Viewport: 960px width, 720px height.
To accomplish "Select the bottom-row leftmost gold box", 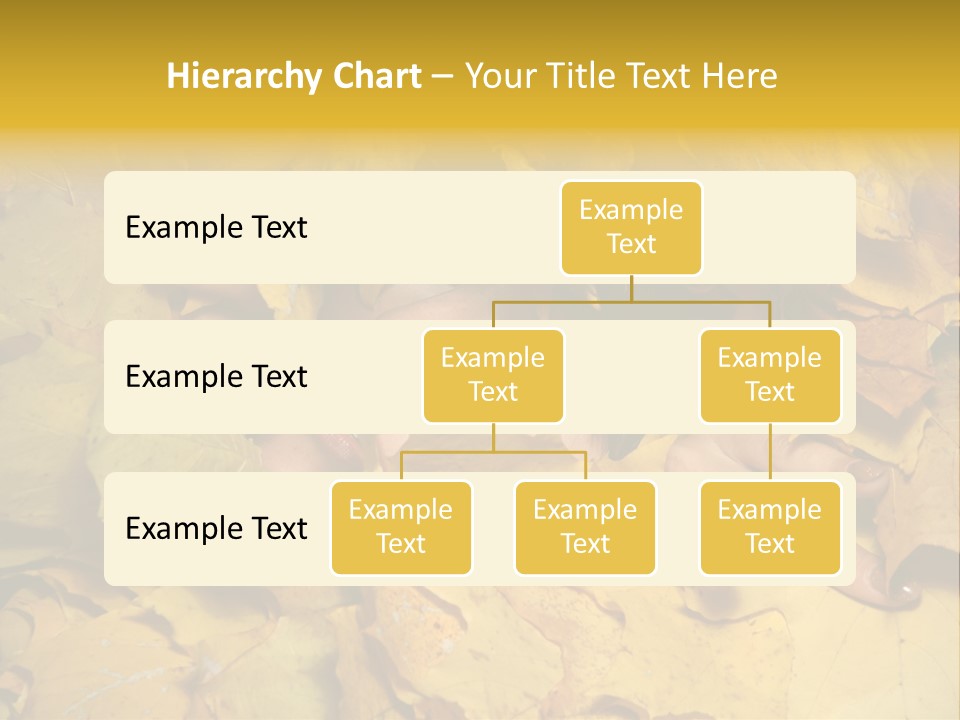I will (401, 527).
